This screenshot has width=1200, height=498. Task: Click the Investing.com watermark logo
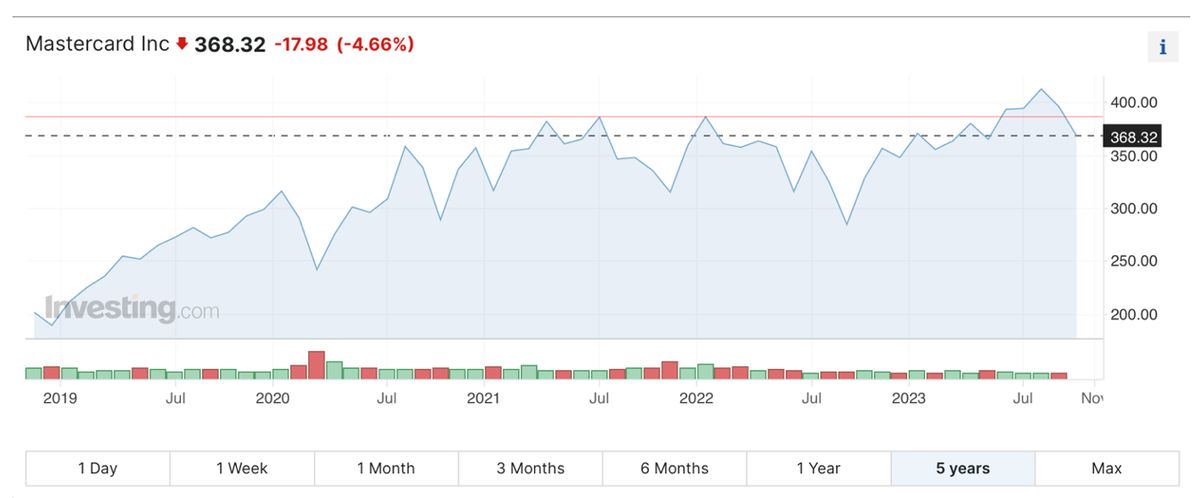coord(131,308)
